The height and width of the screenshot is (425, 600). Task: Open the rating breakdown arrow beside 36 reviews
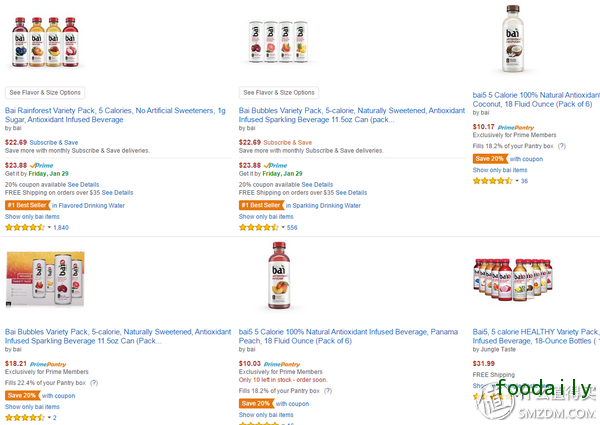point(516,181)
